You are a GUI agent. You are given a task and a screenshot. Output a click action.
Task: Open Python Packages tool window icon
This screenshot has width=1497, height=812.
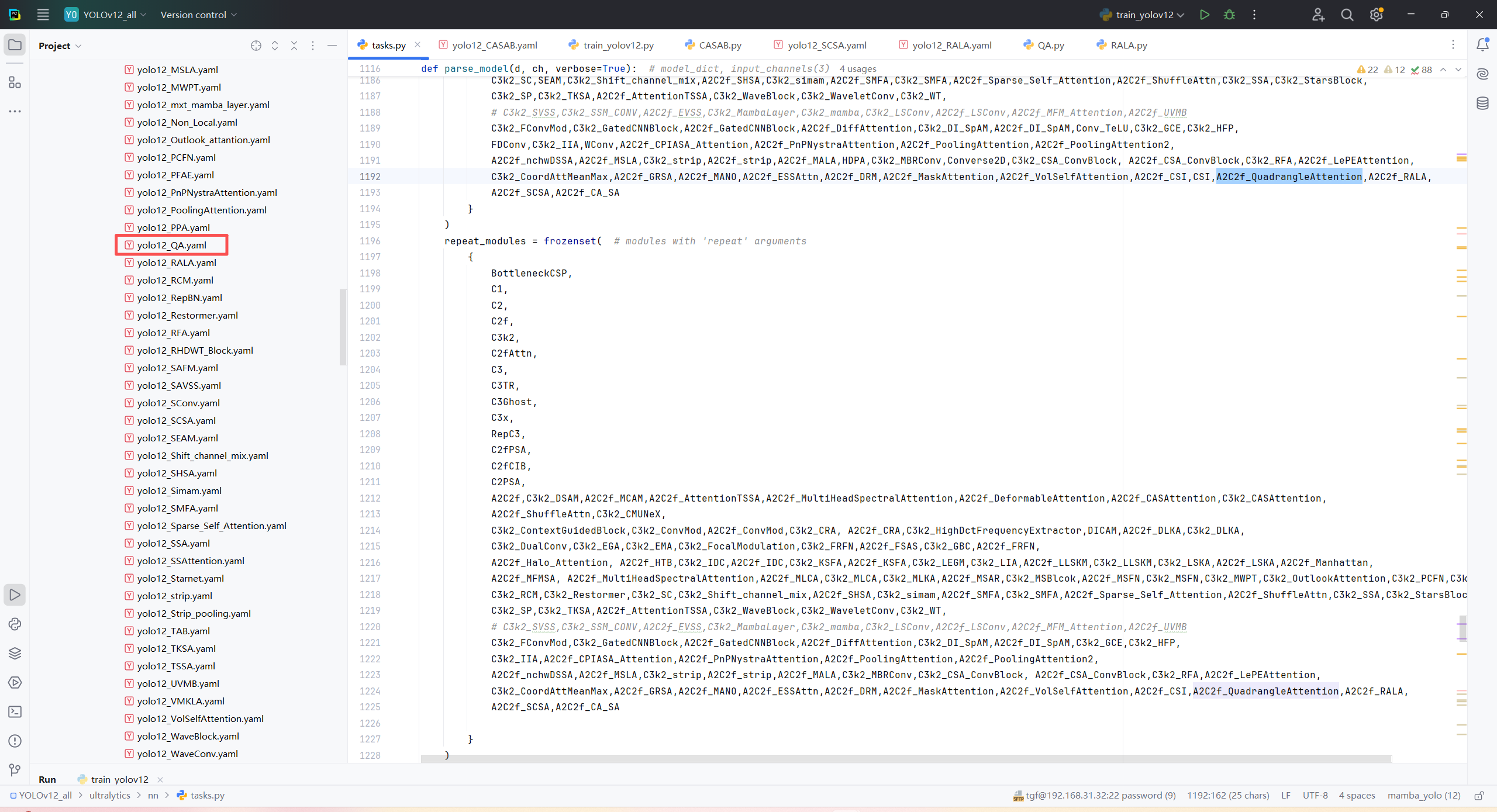point(15,654)
